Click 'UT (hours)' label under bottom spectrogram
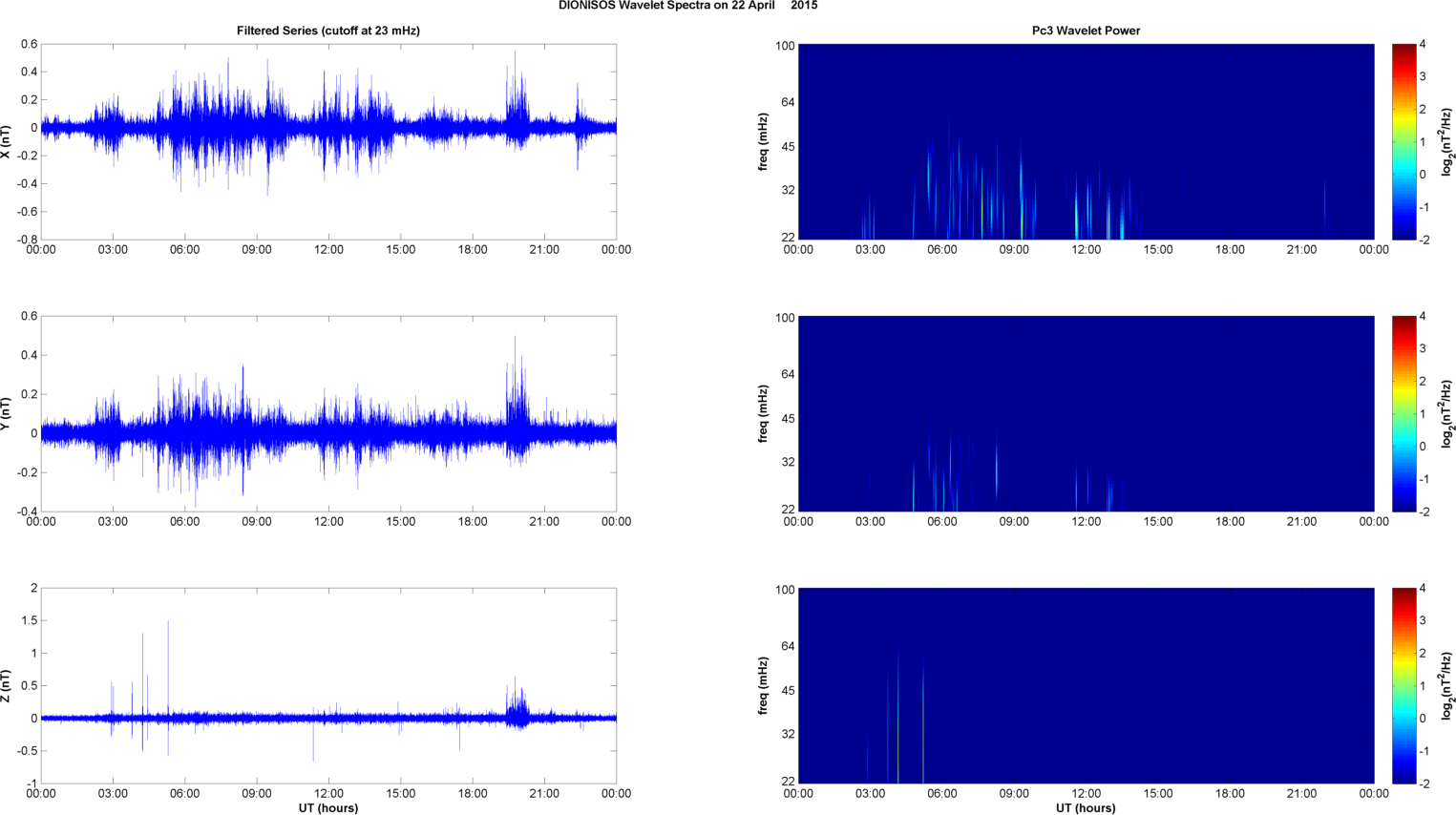Image resolution: width=1456 pixels, height=815 pixels. pos(1086,807)
